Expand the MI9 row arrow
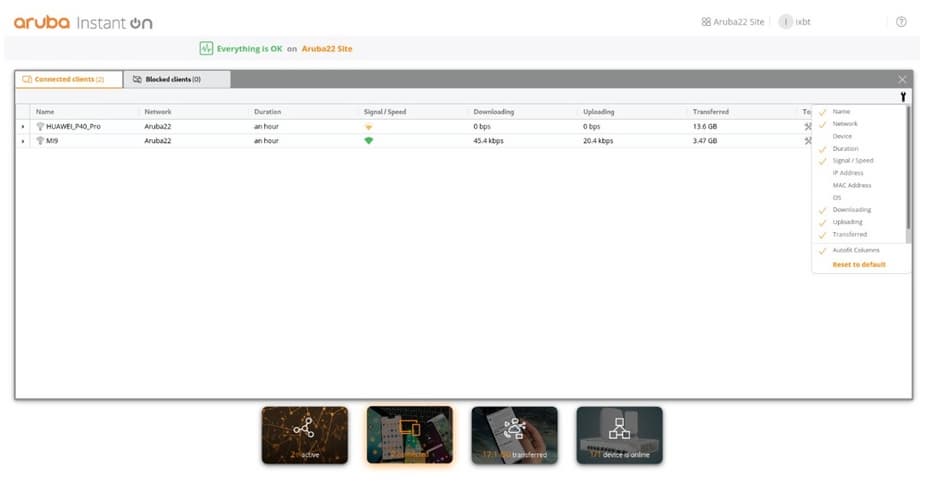This screenshot has width=937, height=484. point(23,141)
